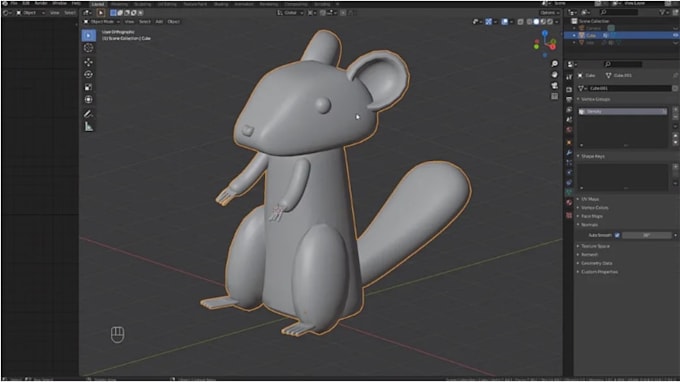Open the Particles properties tab
This screenshot has width=680, height=382.
point(569,163)
